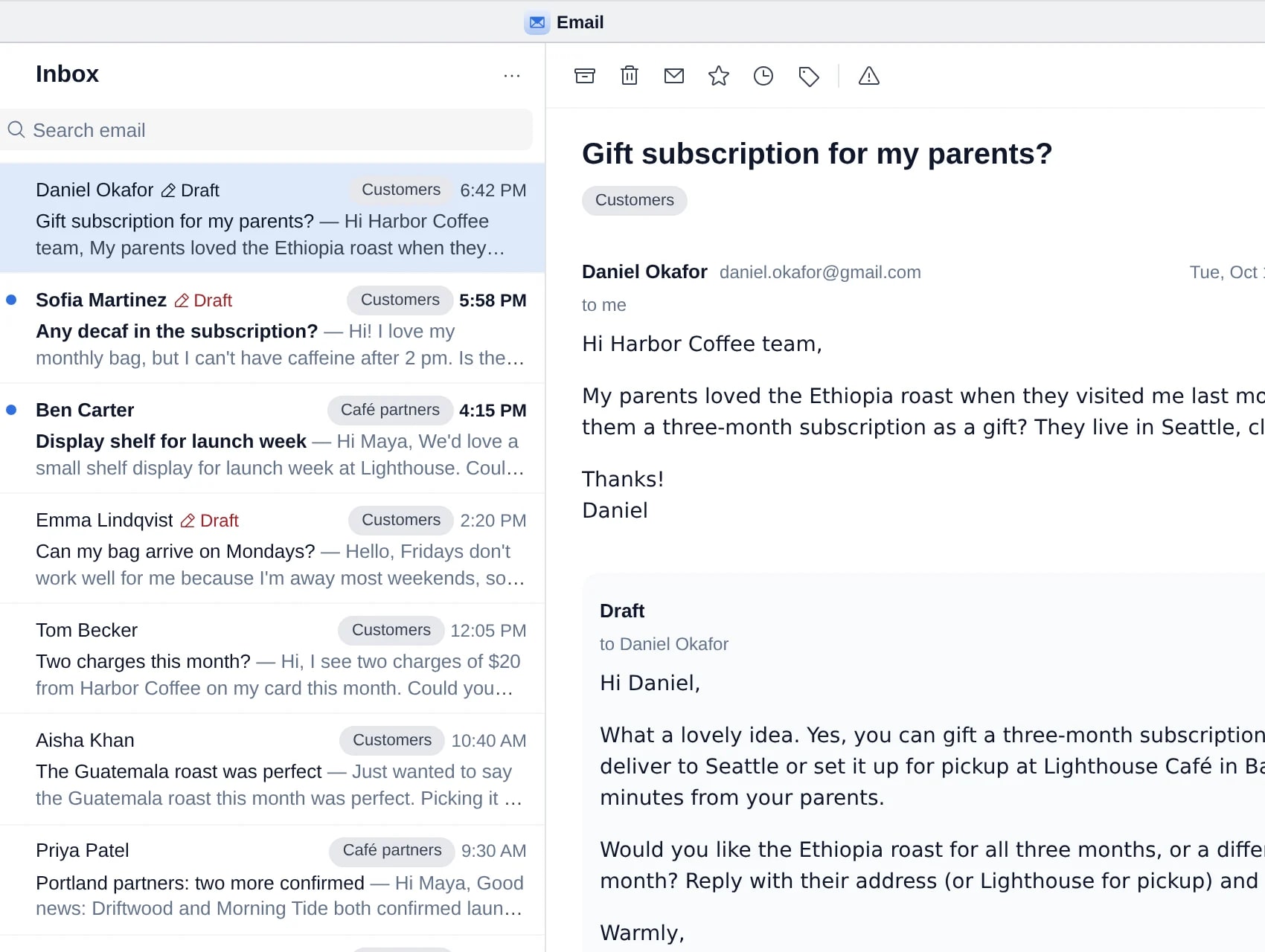Click 'to Daniel Okafor' in draft

664,644
